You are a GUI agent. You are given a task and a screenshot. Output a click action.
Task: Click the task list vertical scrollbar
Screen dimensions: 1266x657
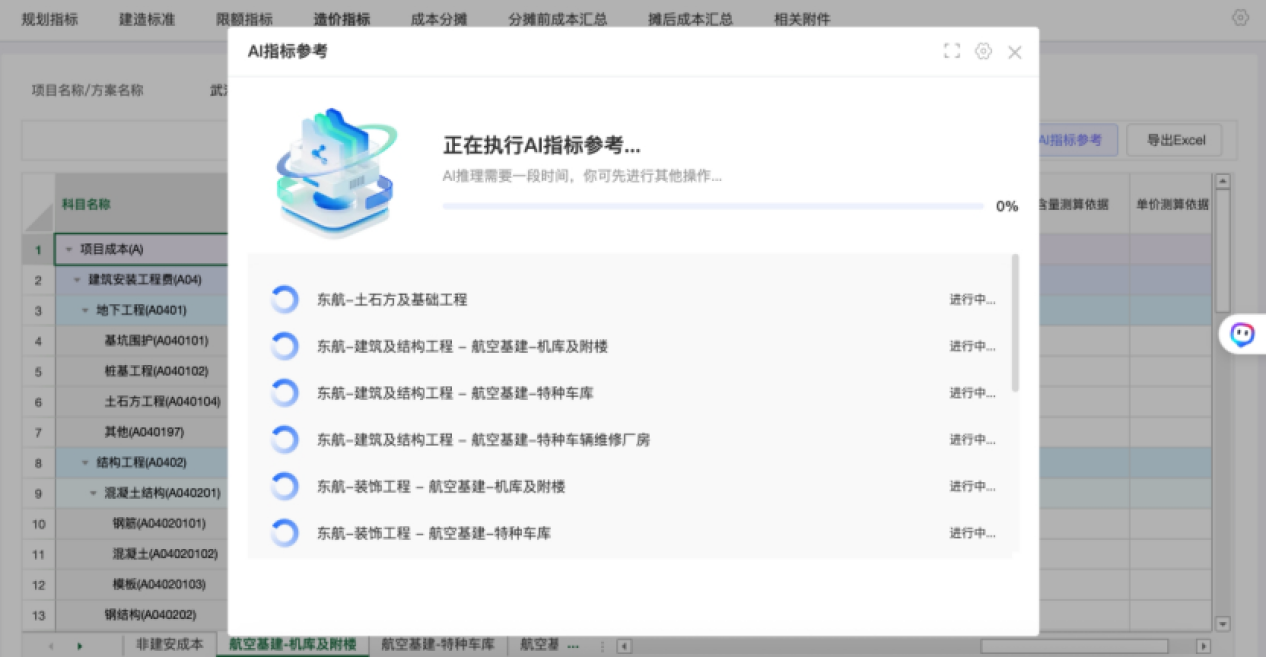coord(1016,322)
